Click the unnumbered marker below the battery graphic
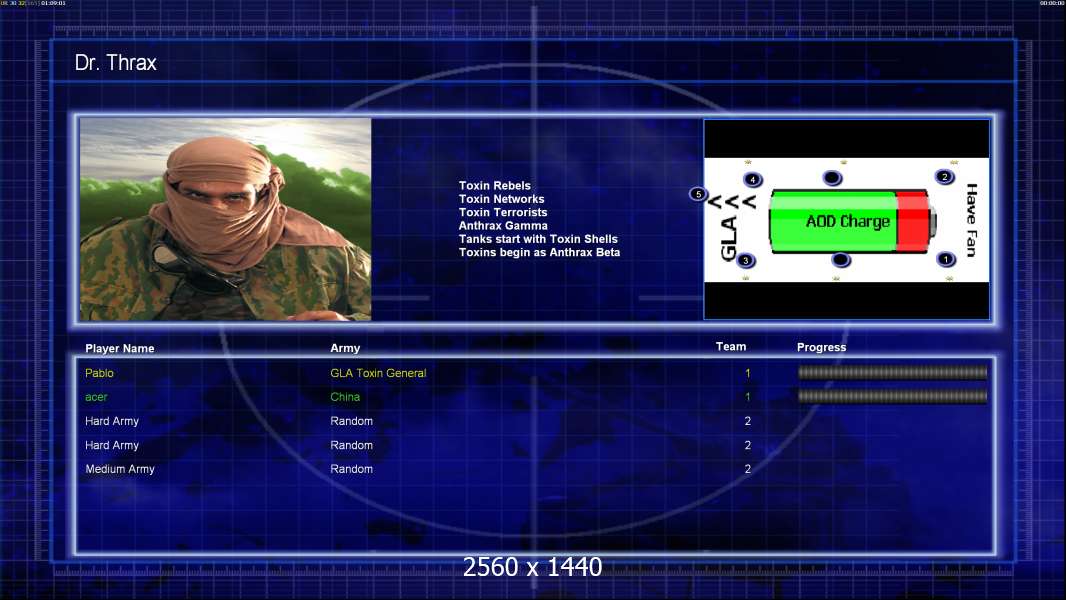Screen dimensions: 1066x600 click(840, 260)
